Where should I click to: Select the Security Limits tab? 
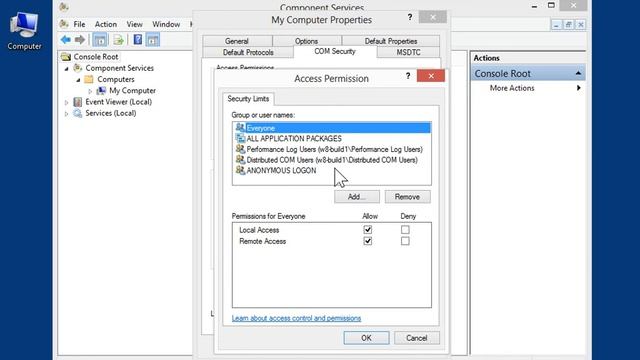248,99
